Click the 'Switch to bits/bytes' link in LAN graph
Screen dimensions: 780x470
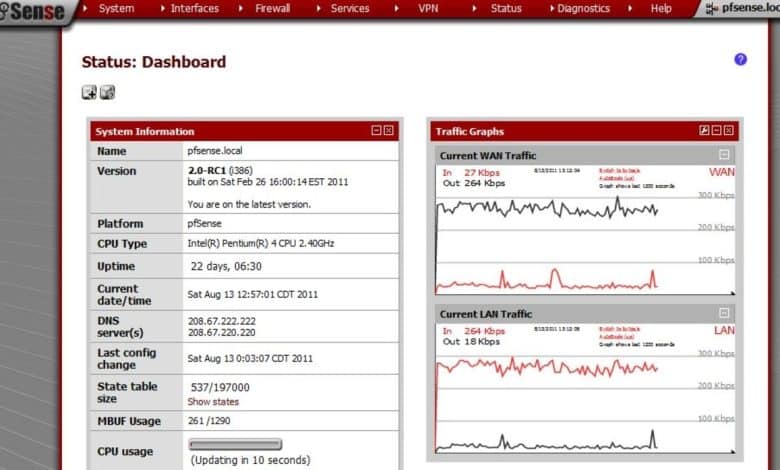619,329
